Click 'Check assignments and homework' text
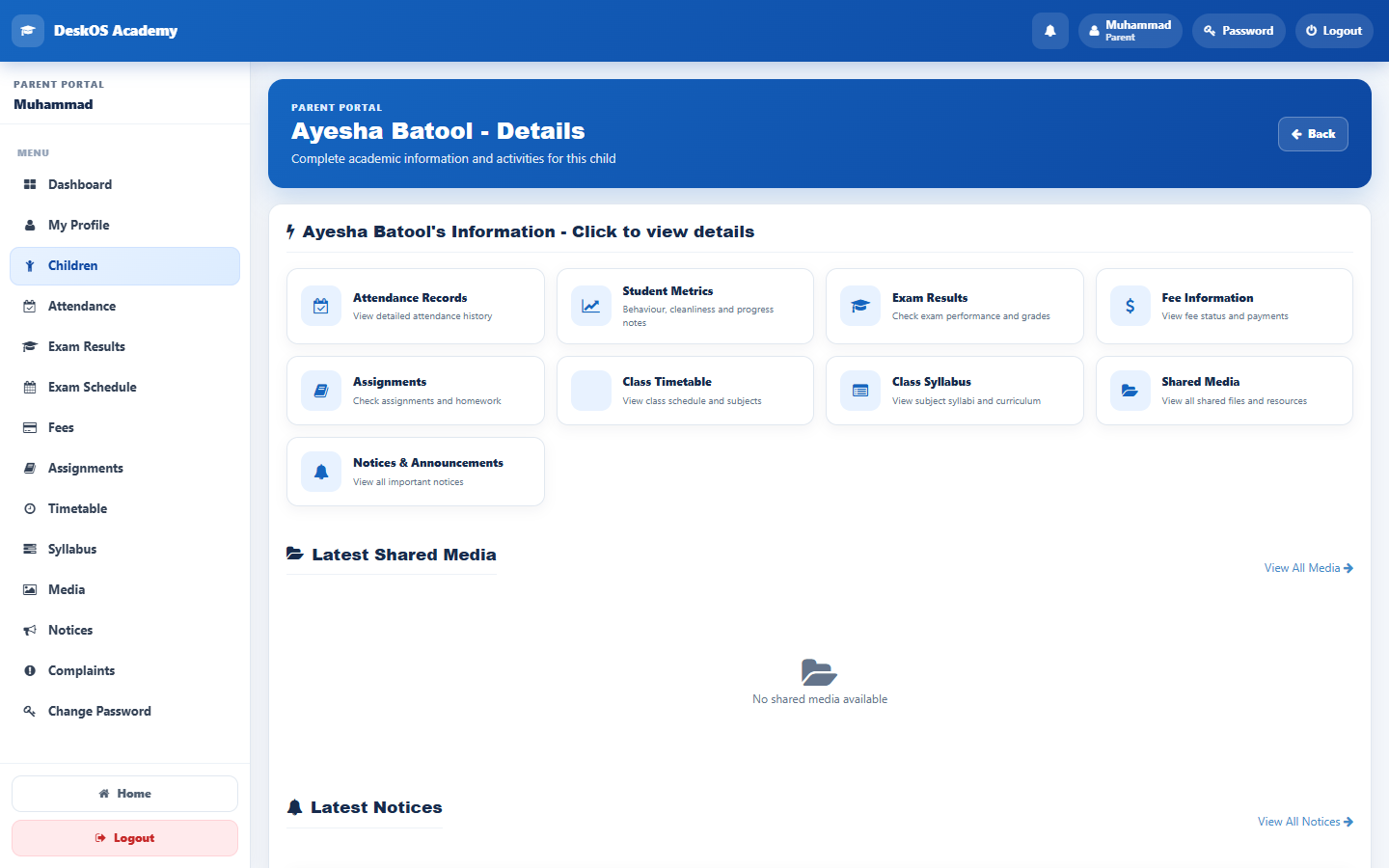1389x868 pixels. tap(427, 401)
